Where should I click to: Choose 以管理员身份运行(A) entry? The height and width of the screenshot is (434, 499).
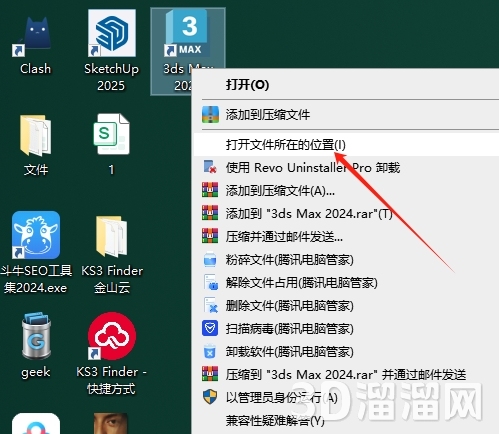pyautogui.click(x=346, y=397)
